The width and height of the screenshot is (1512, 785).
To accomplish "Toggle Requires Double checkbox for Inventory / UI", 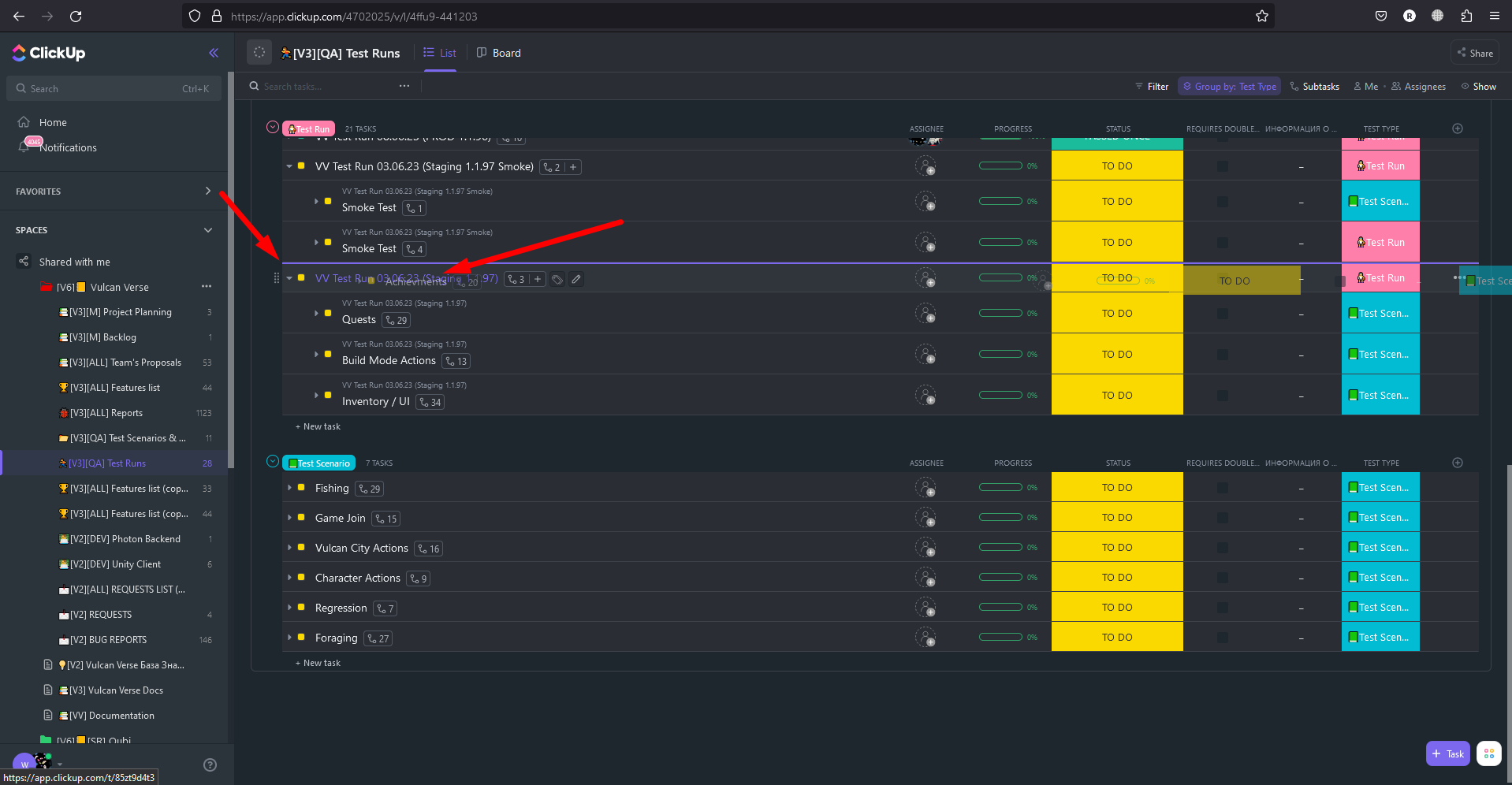I will [x=1222, y=396].
